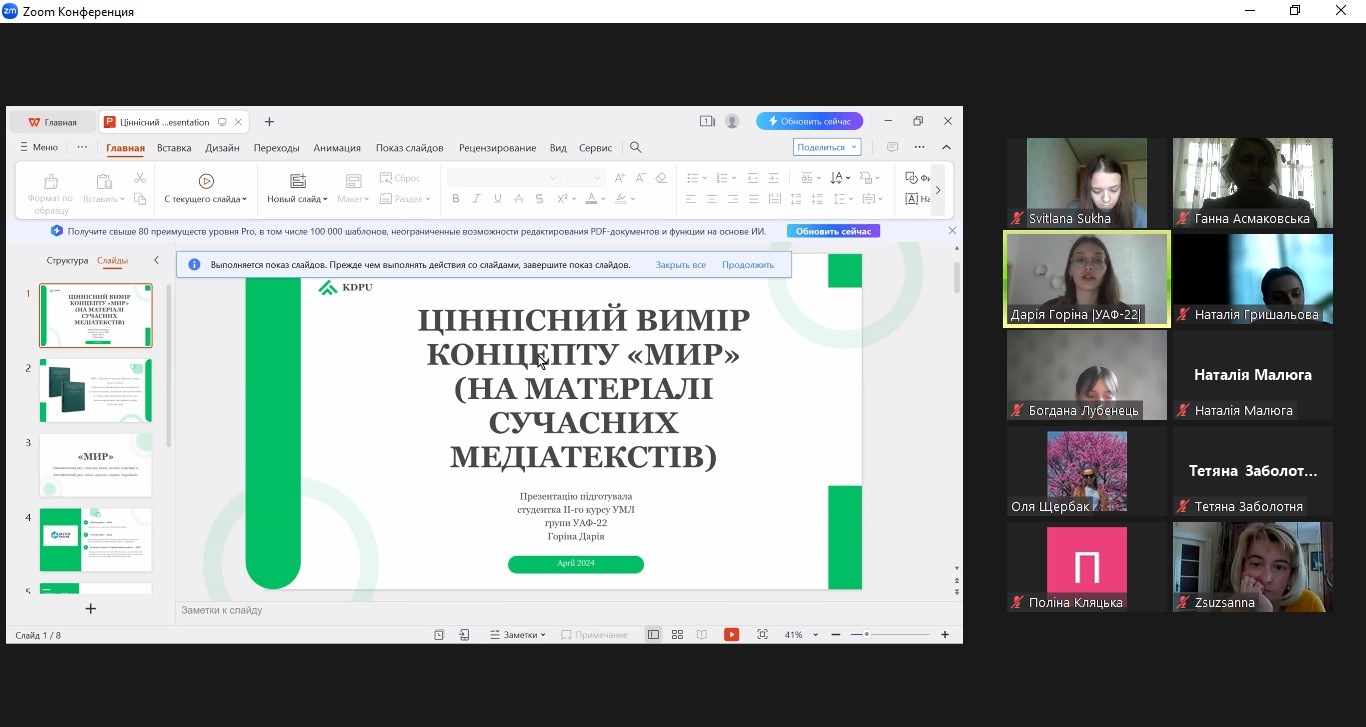The image size is (1366, 727).
Task: Click increase indent icon
Action: [x=774, y=178]
